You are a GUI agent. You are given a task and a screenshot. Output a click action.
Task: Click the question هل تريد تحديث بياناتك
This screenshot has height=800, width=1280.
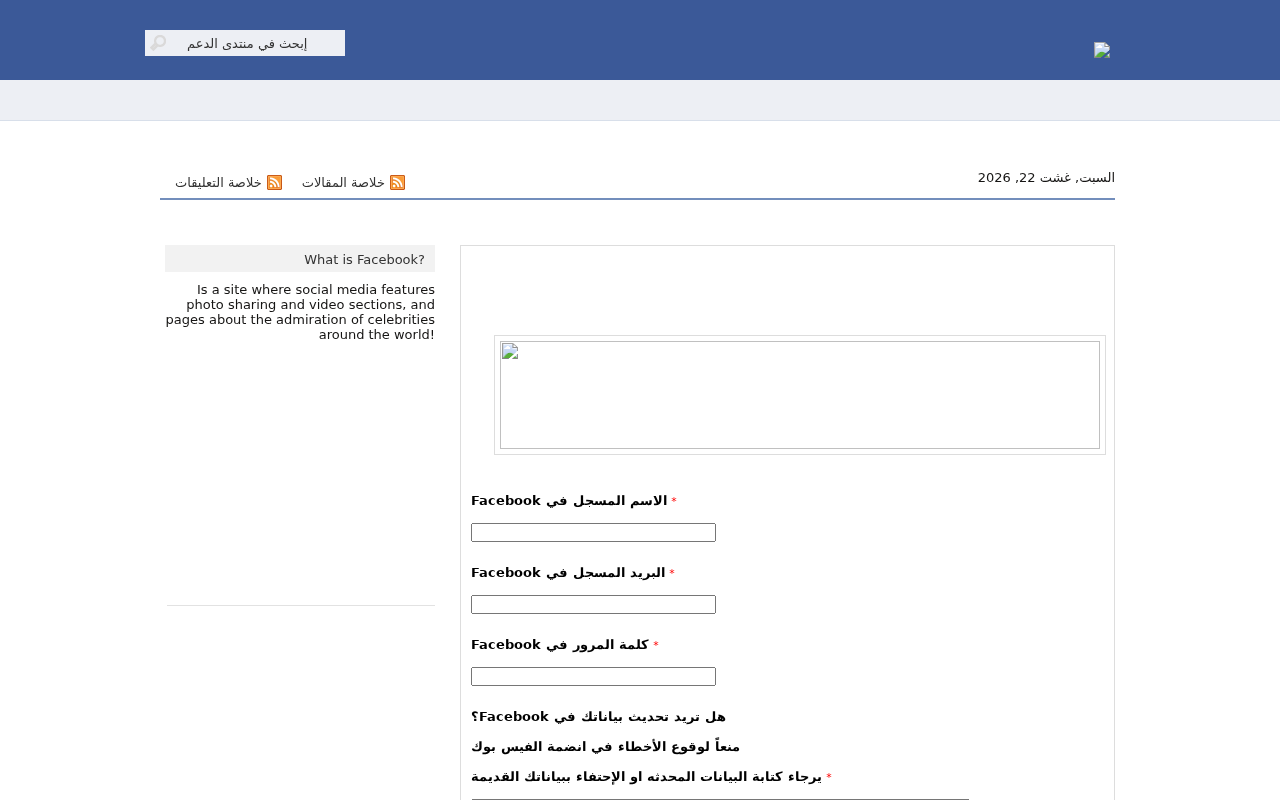pos(598,717)
